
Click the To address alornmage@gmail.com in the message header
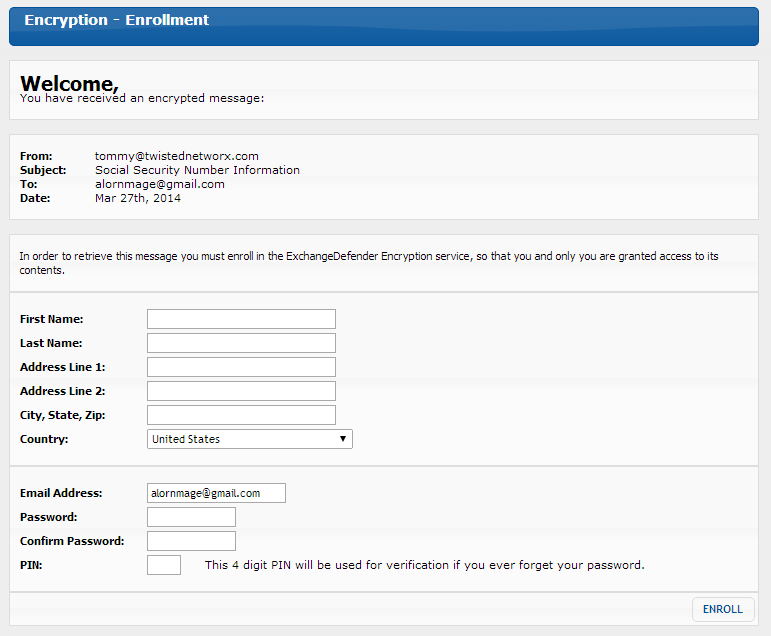(160, 184)
